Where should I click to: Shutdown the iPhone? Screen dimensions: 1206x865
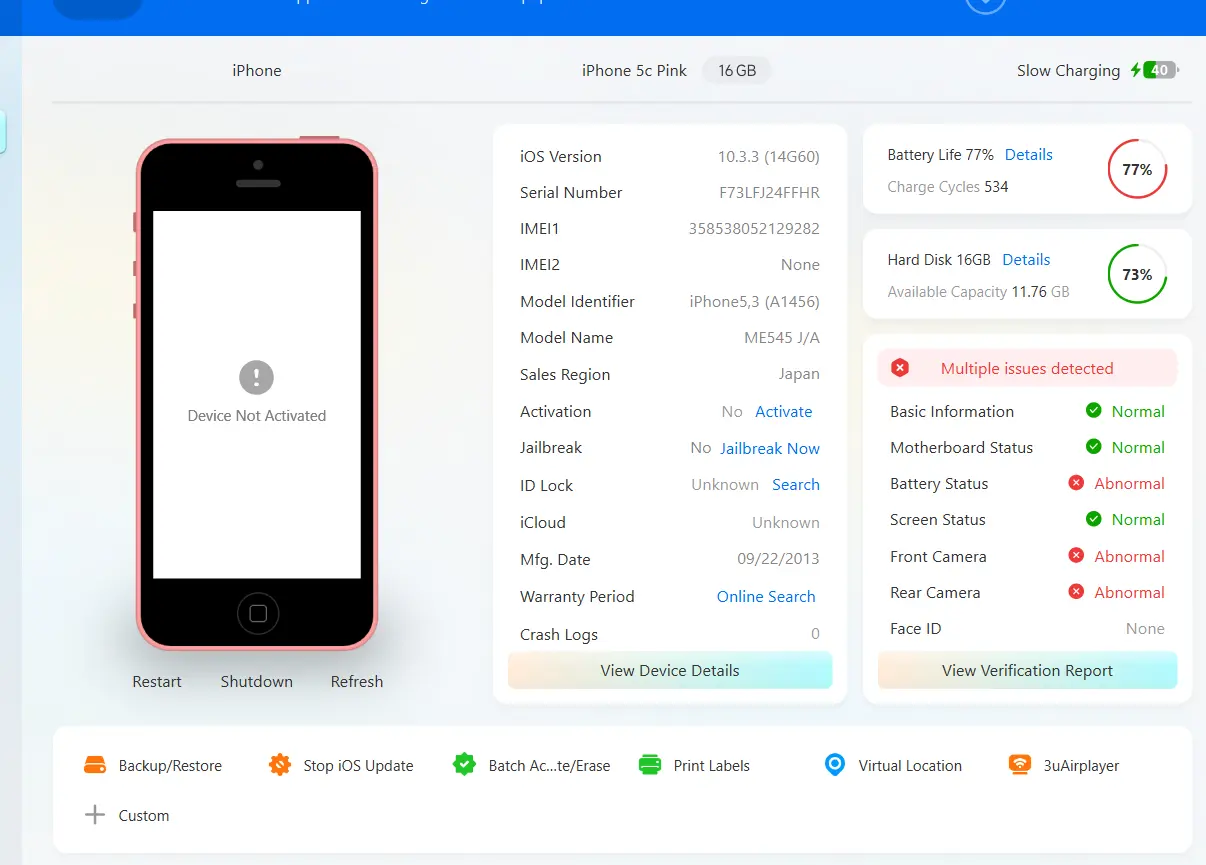pos(257,682)
